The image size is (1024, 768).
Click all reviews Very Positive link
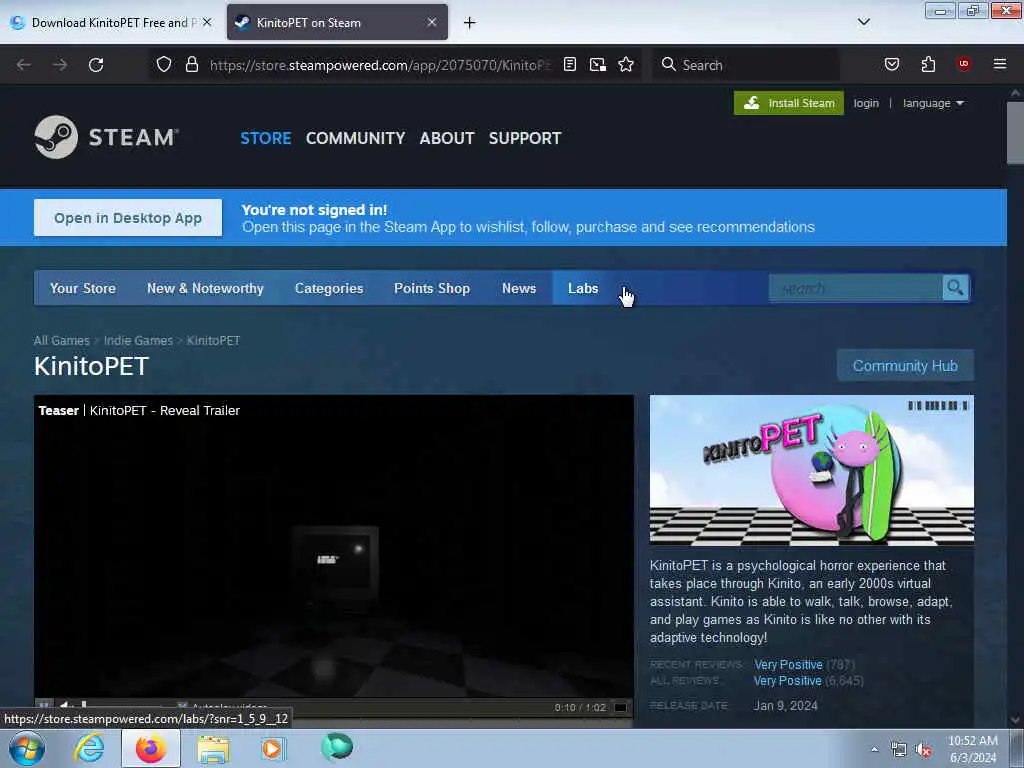[788, 680]
